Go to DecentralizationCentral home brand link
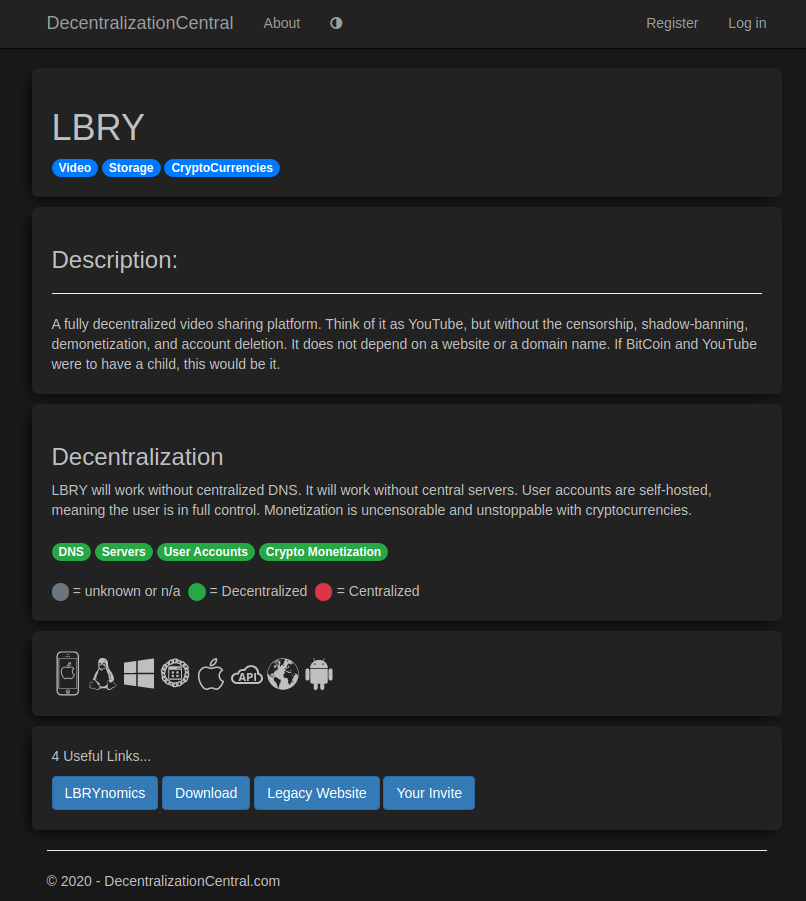The image size is (806, 901). [x=140, y=23]
